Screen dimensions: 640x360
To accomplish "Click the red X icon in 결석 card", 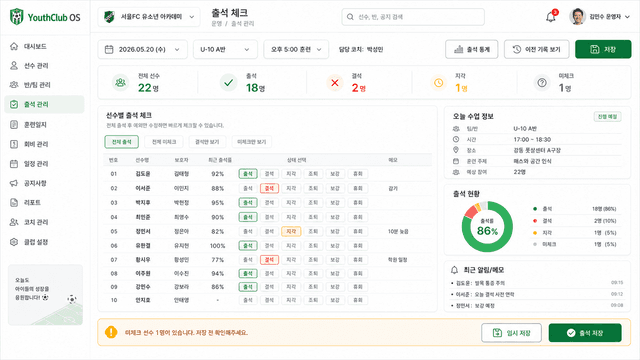I will point(335,83).
